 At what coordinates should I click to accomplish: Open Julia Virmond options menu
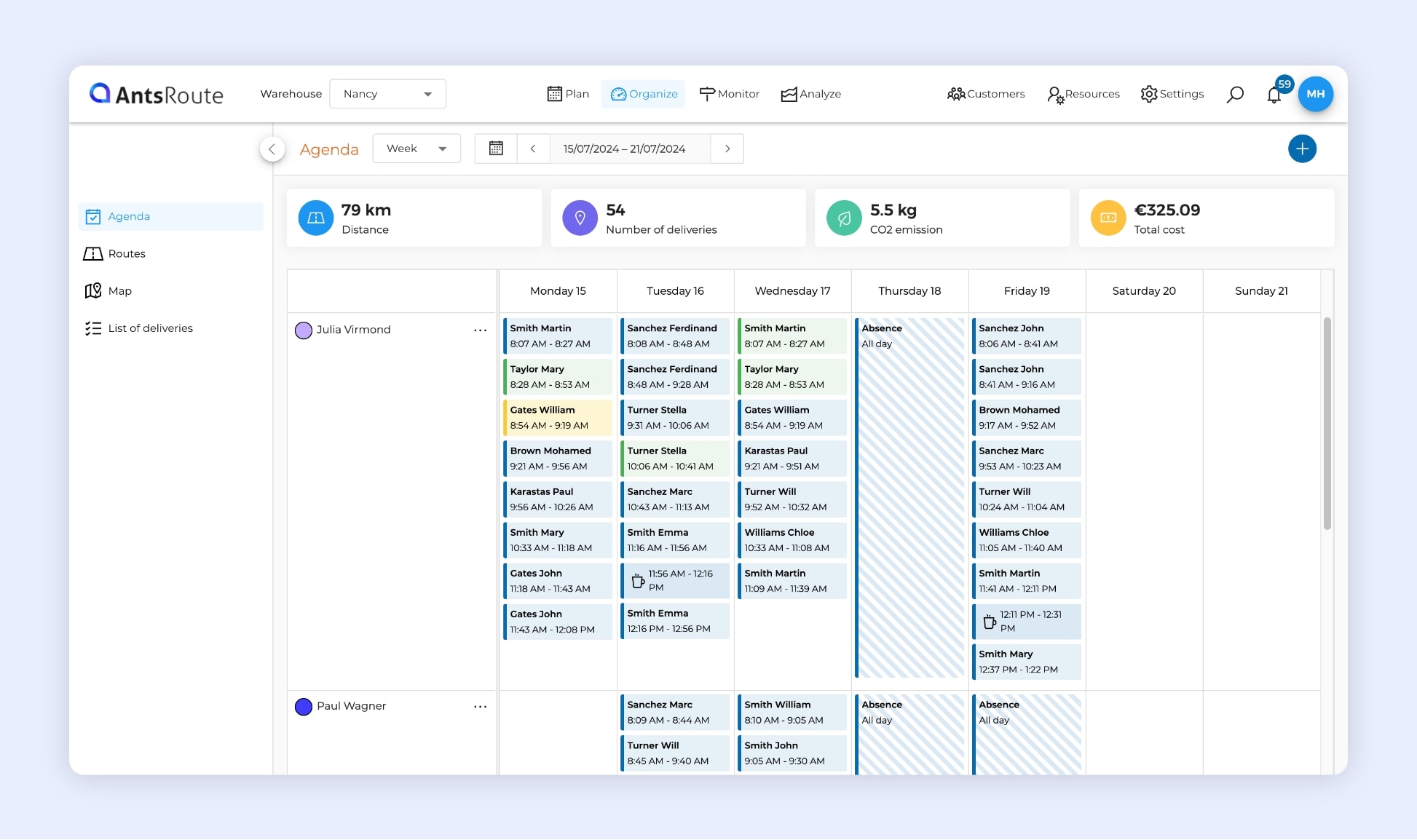tap(480, 330)
